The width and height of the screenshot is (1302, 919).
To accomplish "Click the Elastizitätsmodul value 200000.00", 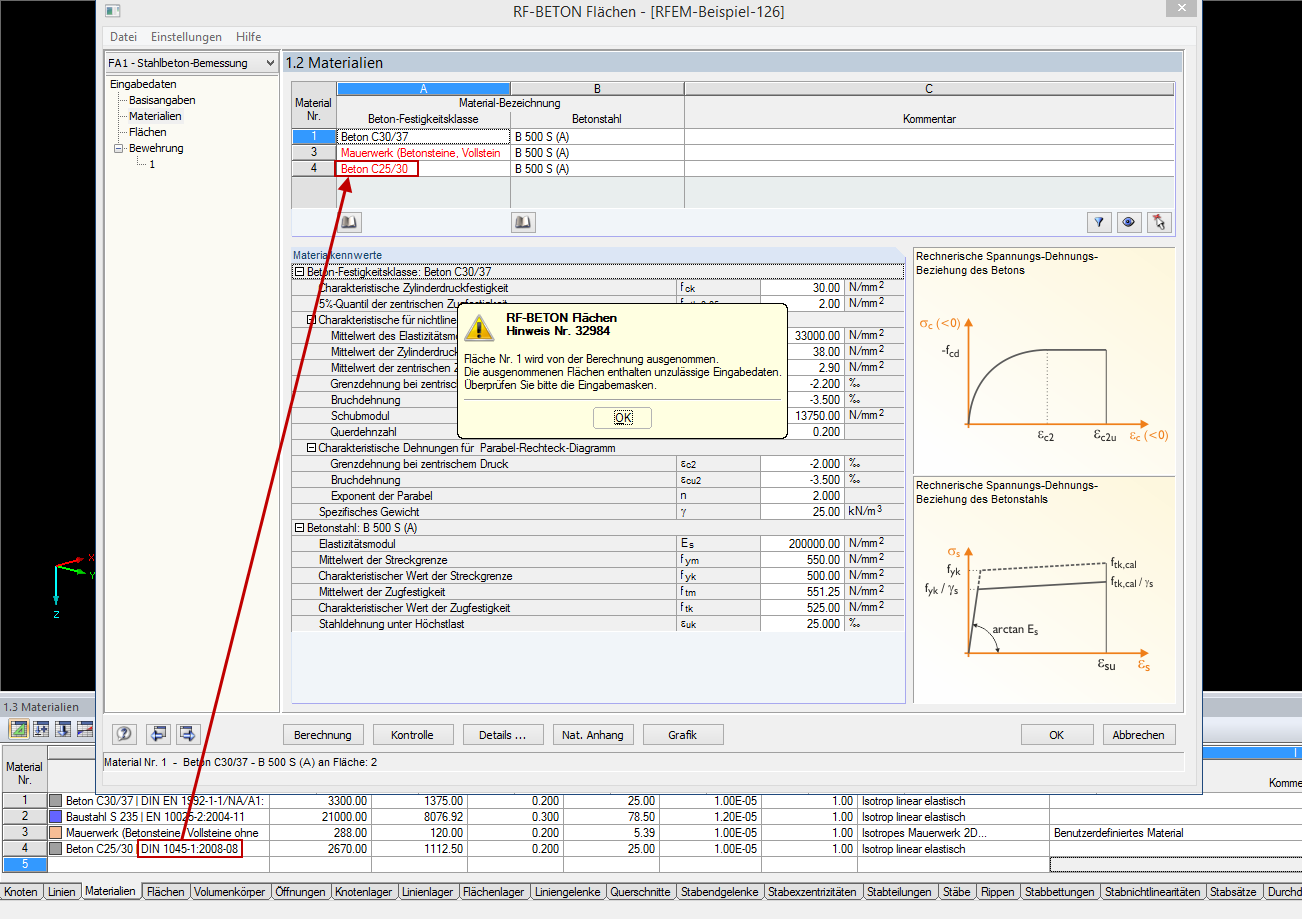I will tap(802, 543).
